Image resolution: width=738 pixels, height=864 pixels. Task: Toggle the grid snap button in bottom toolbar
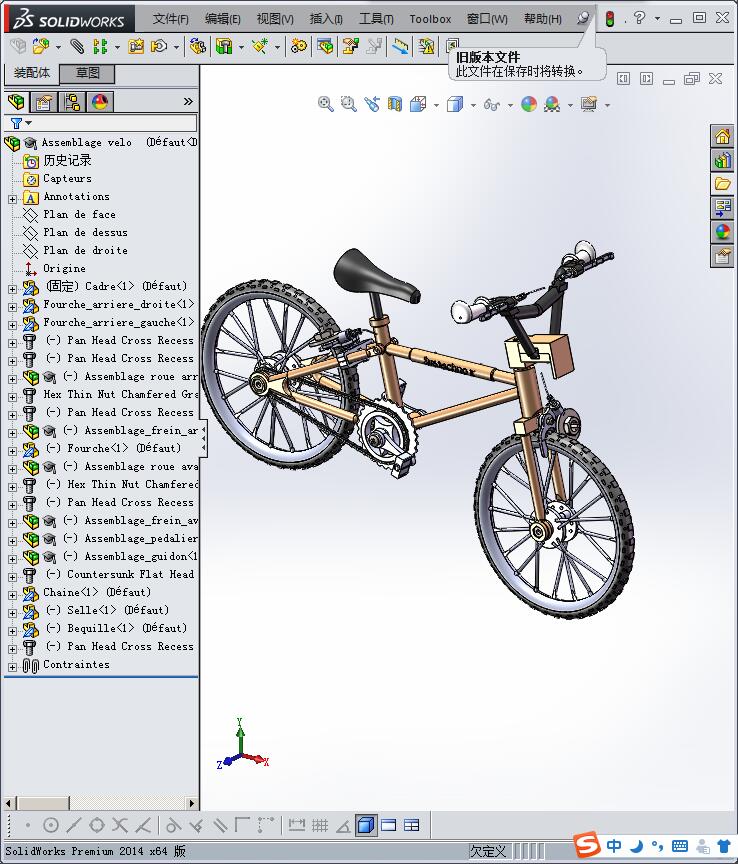320,825
